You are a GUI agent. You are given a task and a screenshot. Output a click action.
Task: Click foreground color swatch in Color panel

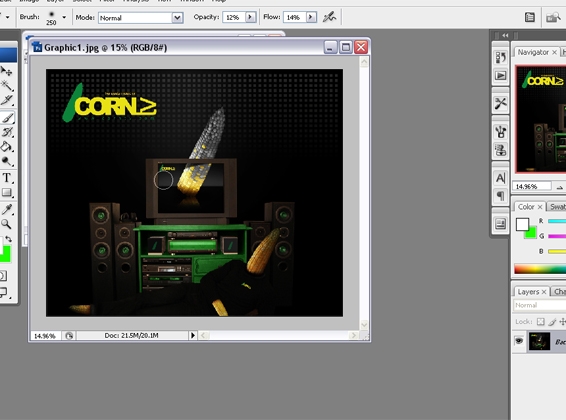point(522,224)
